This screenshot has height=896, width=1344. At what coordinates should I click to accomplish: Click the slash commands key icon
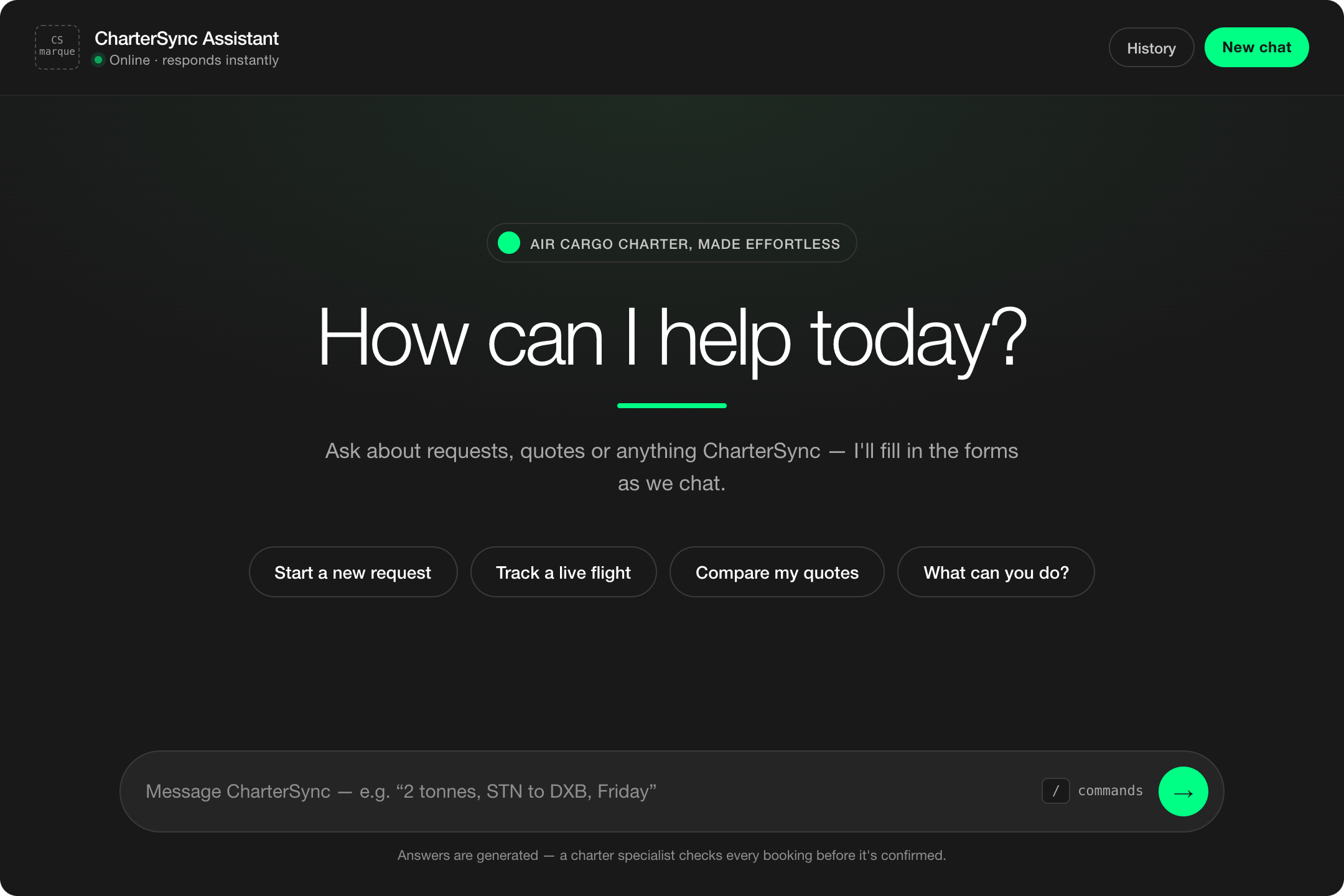click(x=1055, y=791)
